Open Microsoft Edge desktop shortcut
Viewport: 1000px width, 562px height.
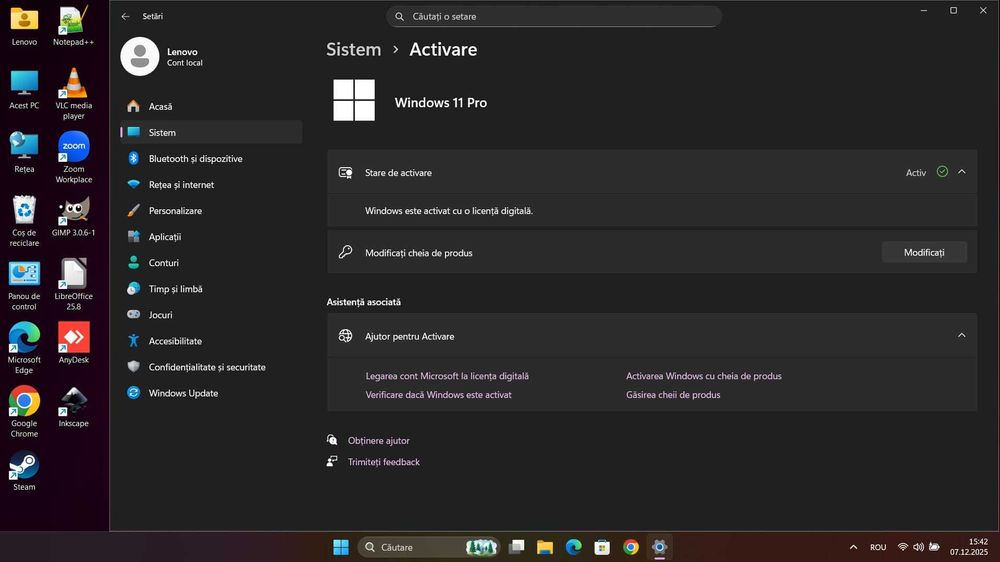pos(24,348)
